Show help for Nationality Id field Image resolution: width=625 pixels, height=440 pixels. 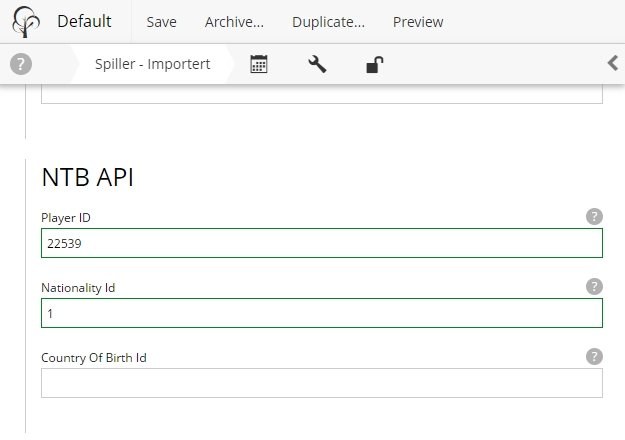[594, 286]
